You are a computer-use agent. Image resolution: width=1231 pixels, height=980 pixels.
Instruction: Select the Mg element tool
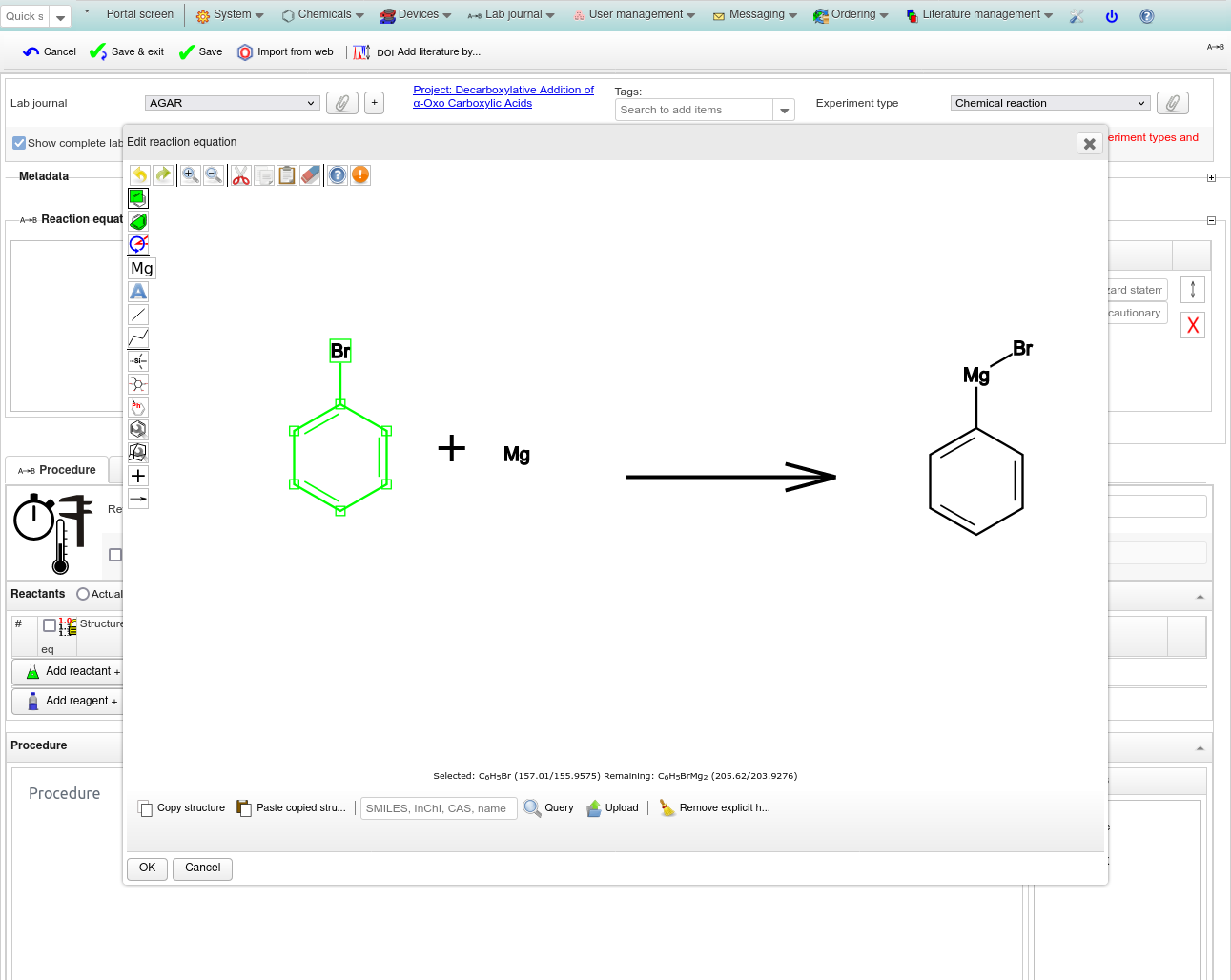click(x=141, y=269)
